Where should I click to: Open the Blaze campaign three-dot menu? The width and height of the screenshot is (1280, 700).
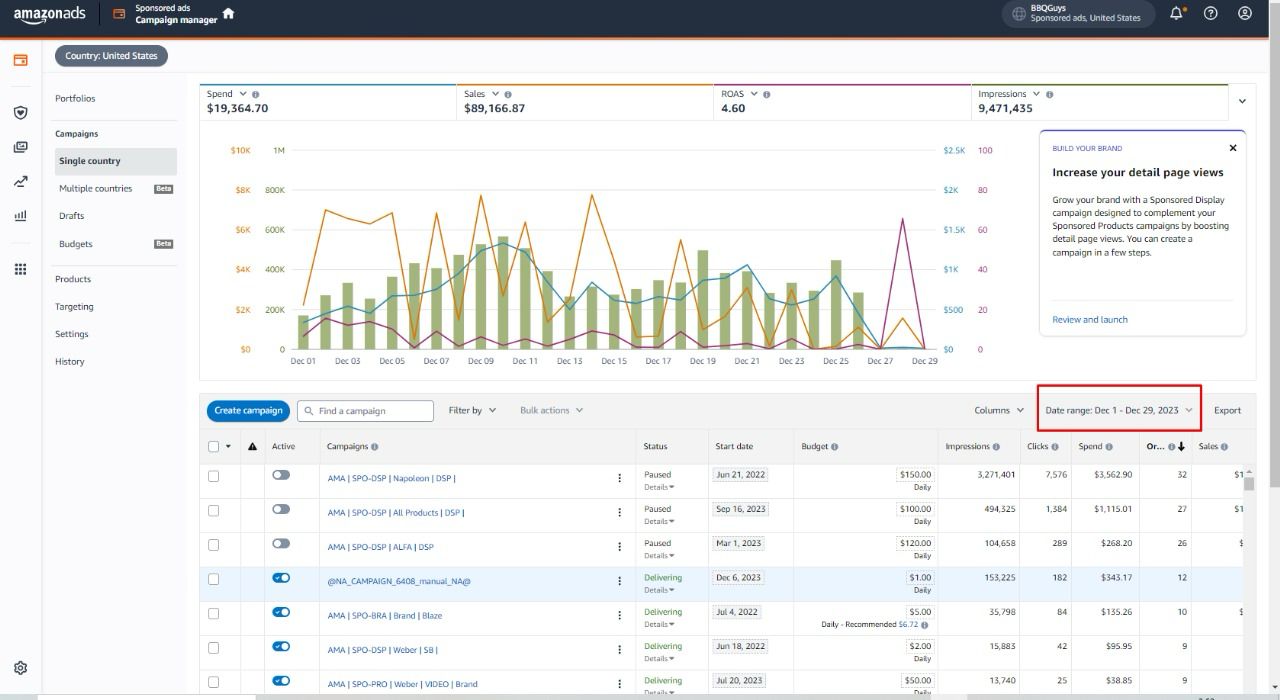click(620, 615)
